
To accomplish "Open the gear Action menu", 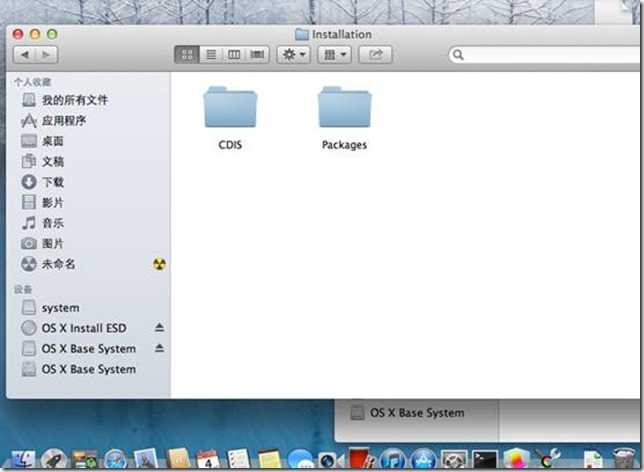I will (x=294, y=55).
